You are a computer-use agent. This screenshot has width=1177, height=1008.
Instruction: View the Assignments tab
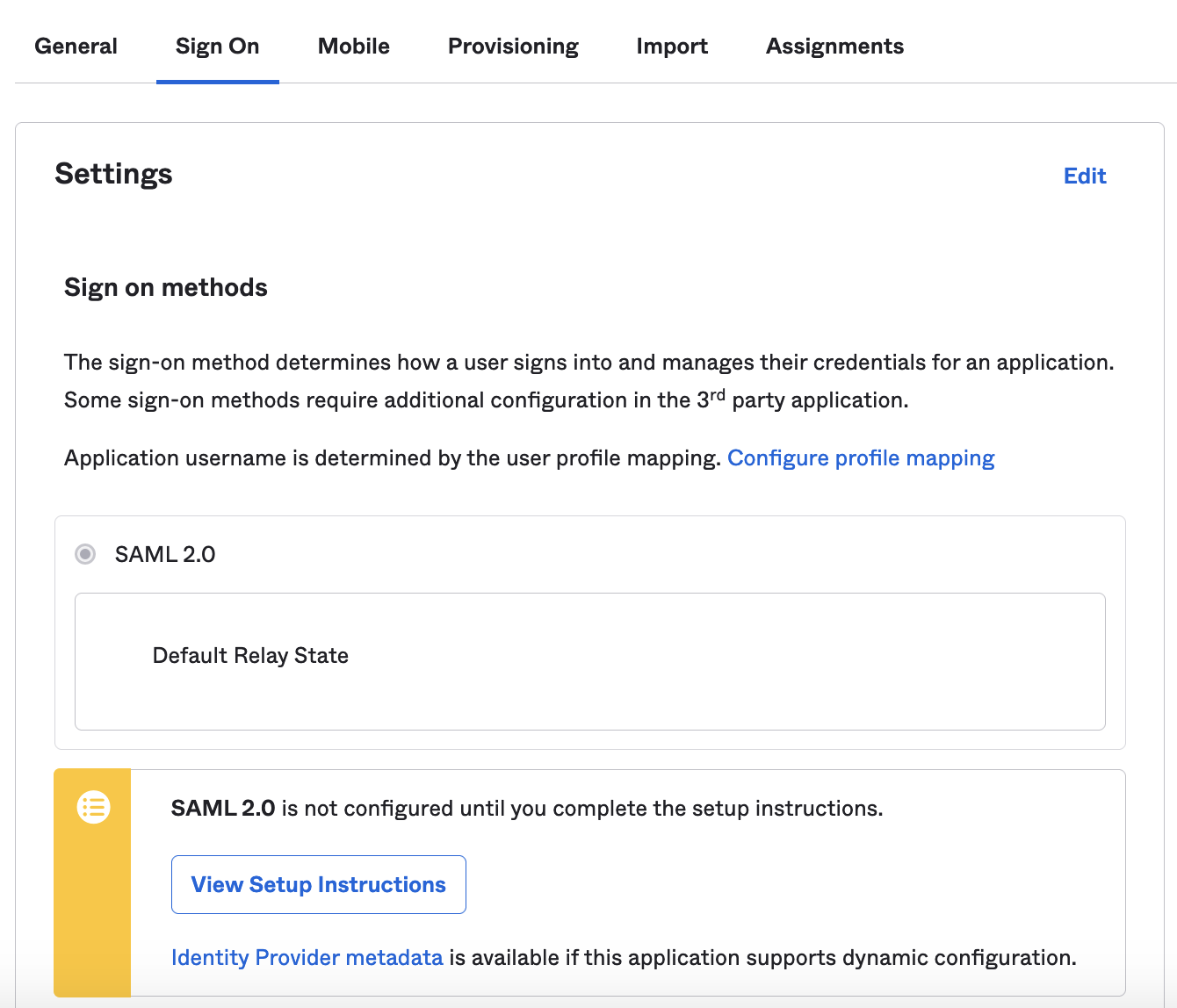(834, 47)
